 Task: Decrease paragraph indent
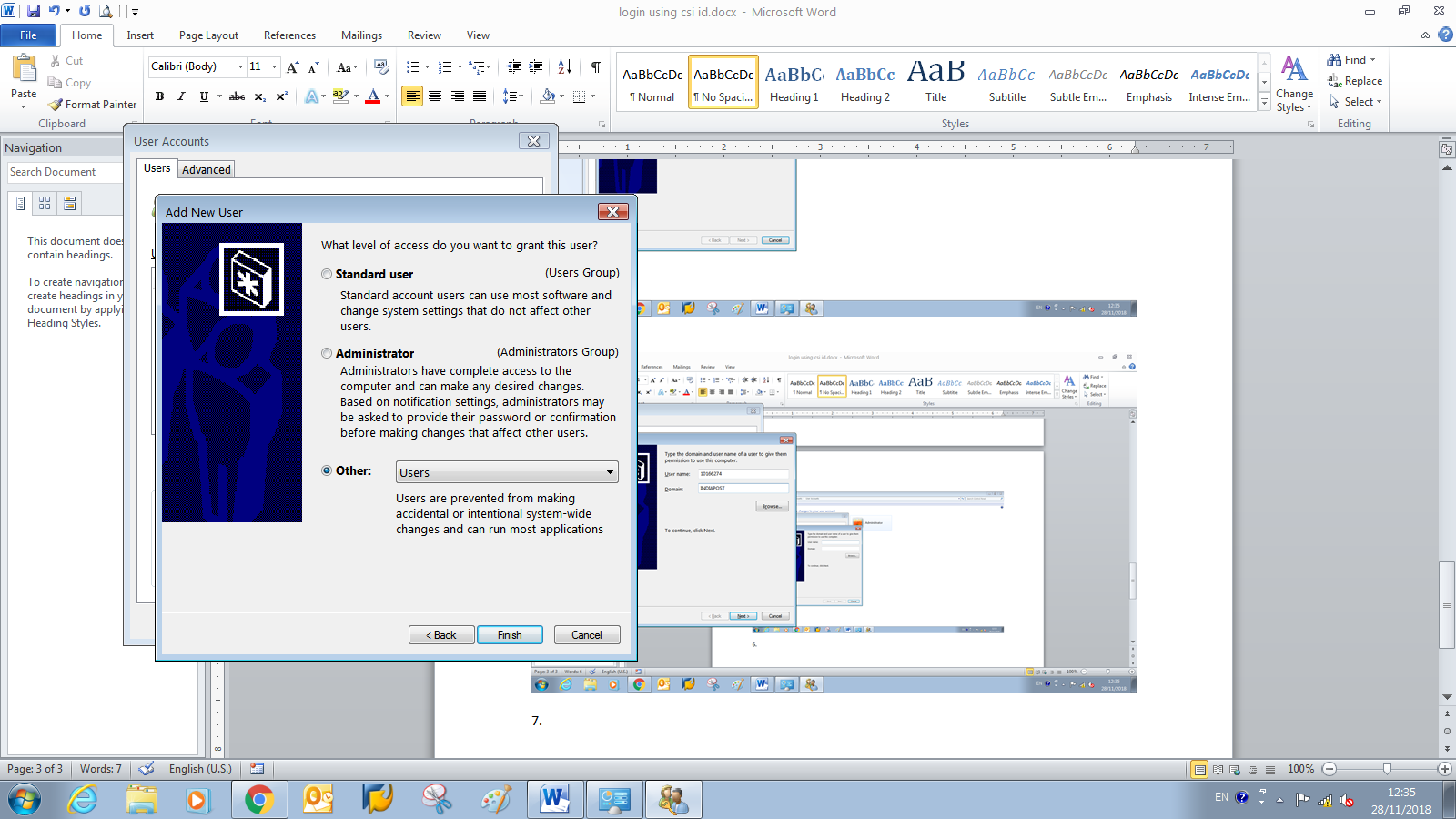514,67
